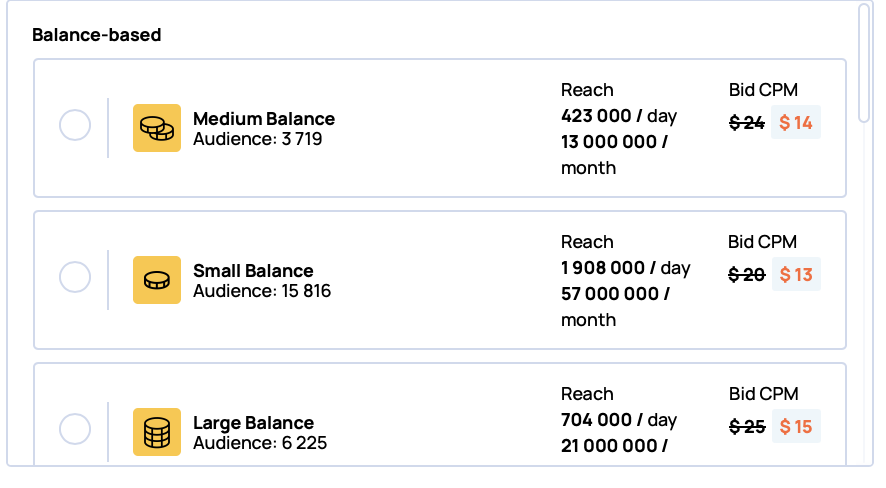The width and height of the screenshot is (886, 488).
Task: Click the Large Balance title text
Action: coord(253,423)
